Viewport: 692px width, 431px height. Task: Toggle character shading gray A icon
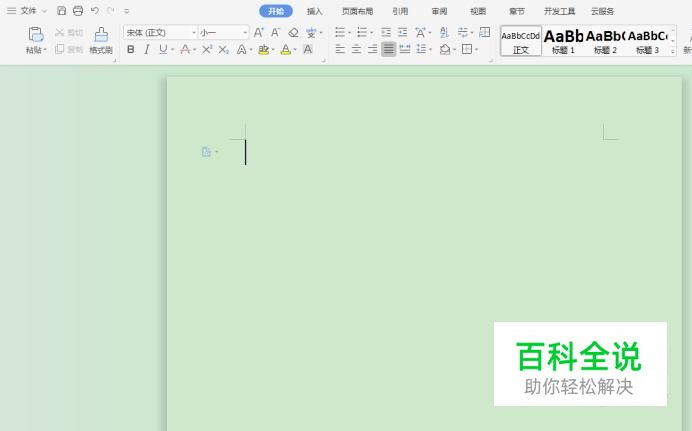(308, 49)
